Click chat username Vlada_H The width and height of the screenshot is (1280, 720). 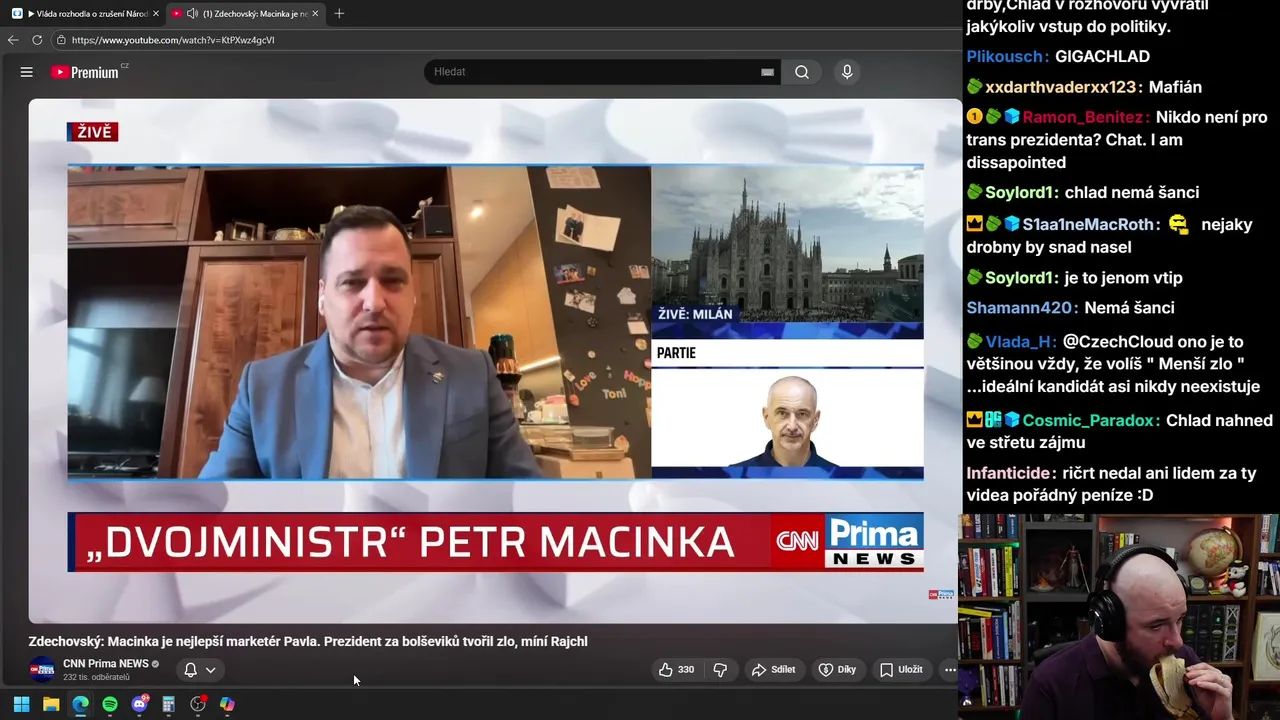click(1019, 342)
